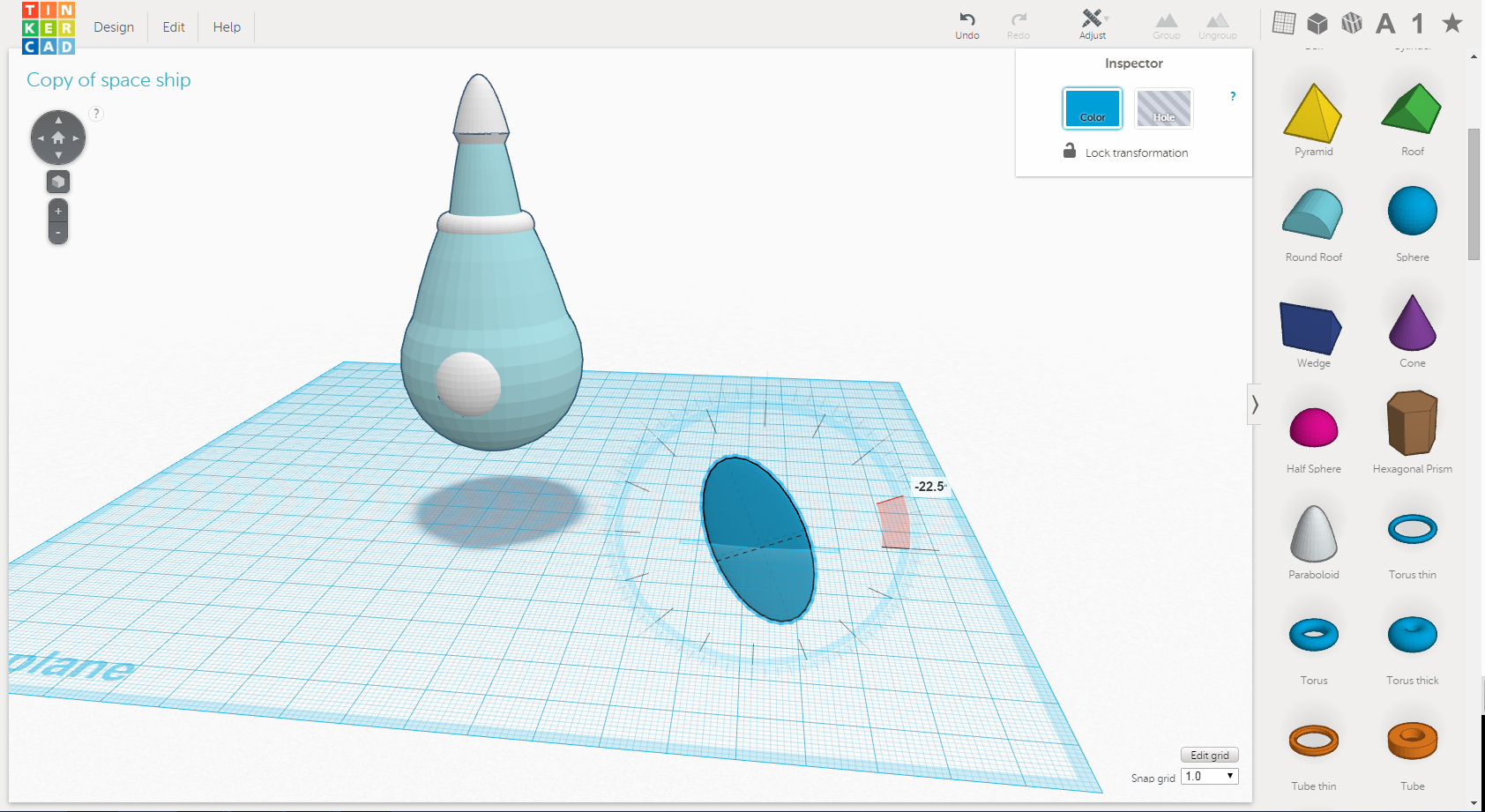Screen dimensions: 1485x812
Task: Pick the Round Roof shape
Action: pyautogui.click(x=1313, y=225)
